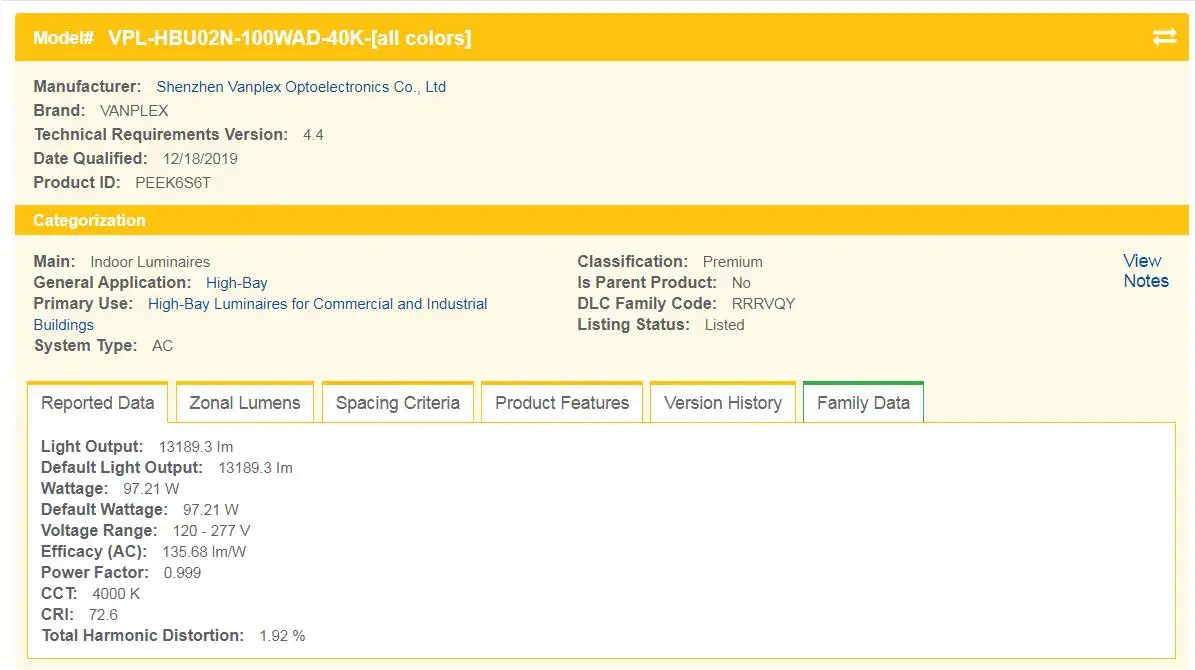1195x670 pixels.
Task: Click the model number VPL-HBU02N-100WAD-40K title
Action: pyautogui.click(x=289, y=38)
